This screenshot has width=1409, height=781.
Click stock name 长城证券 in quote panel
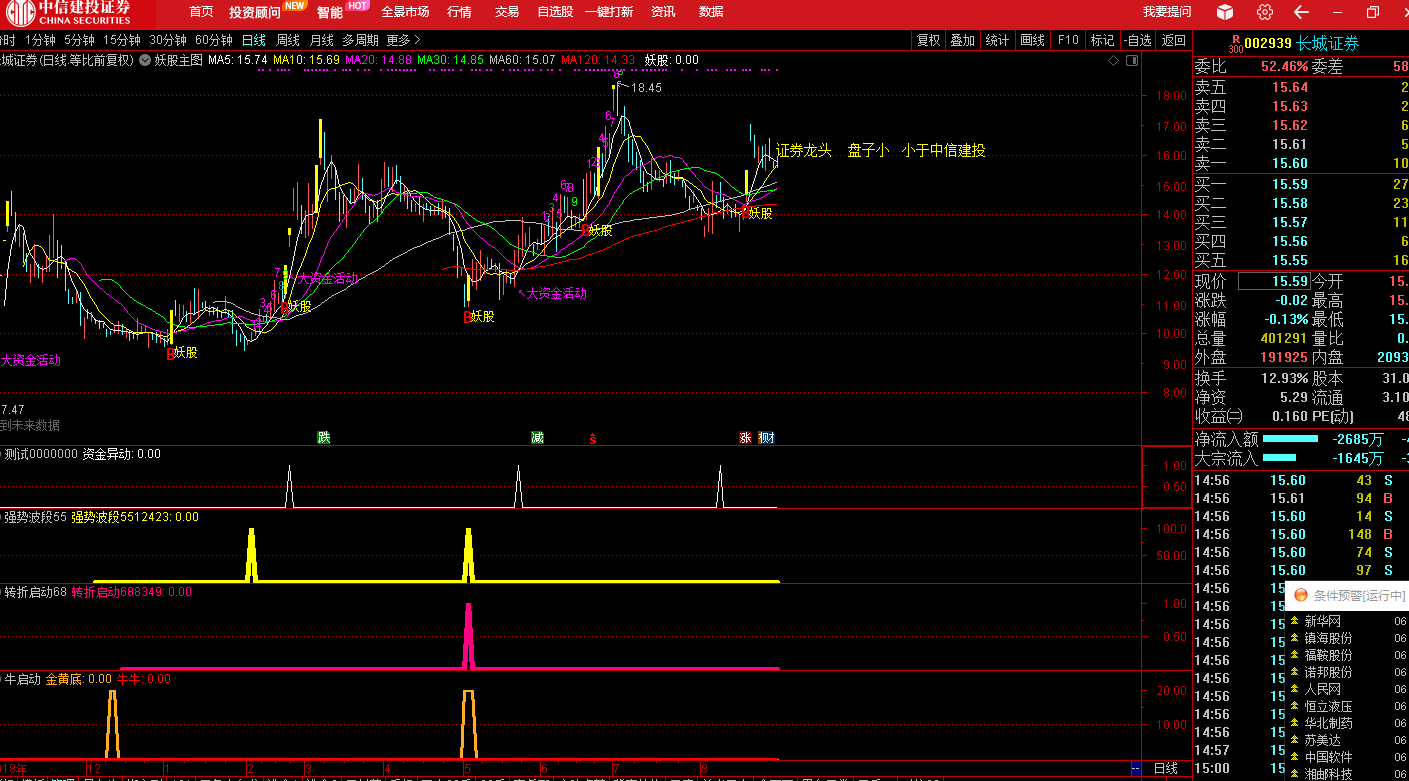pos(1328,43)
